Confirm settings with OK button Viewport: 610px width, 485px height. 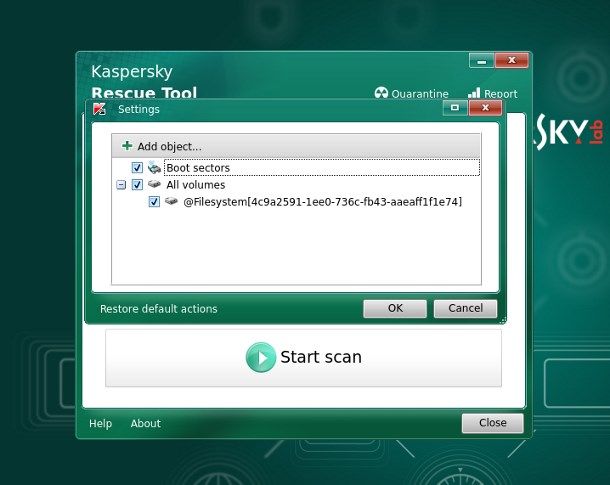pyautogui.click(x=395, y=308)
